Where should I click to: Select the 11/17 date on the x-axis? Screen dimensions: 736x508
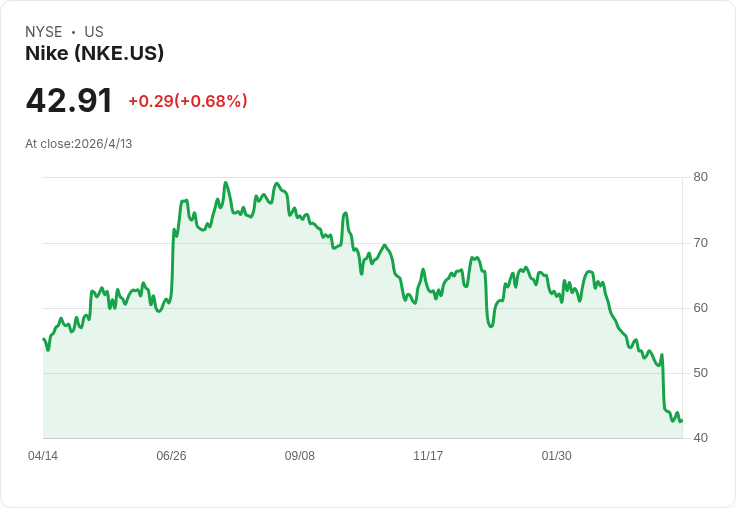(x=428, y=456)
